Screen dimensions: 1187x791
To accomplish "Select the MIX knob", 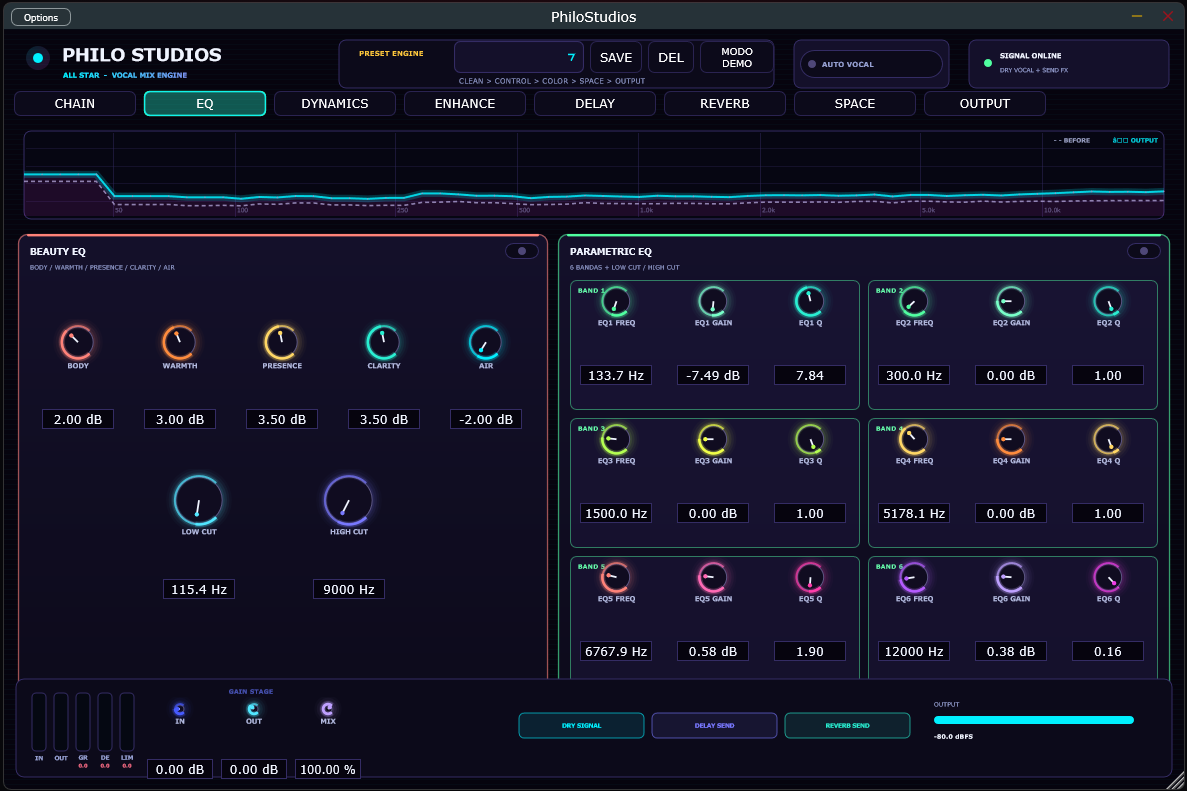I will 327,709.
